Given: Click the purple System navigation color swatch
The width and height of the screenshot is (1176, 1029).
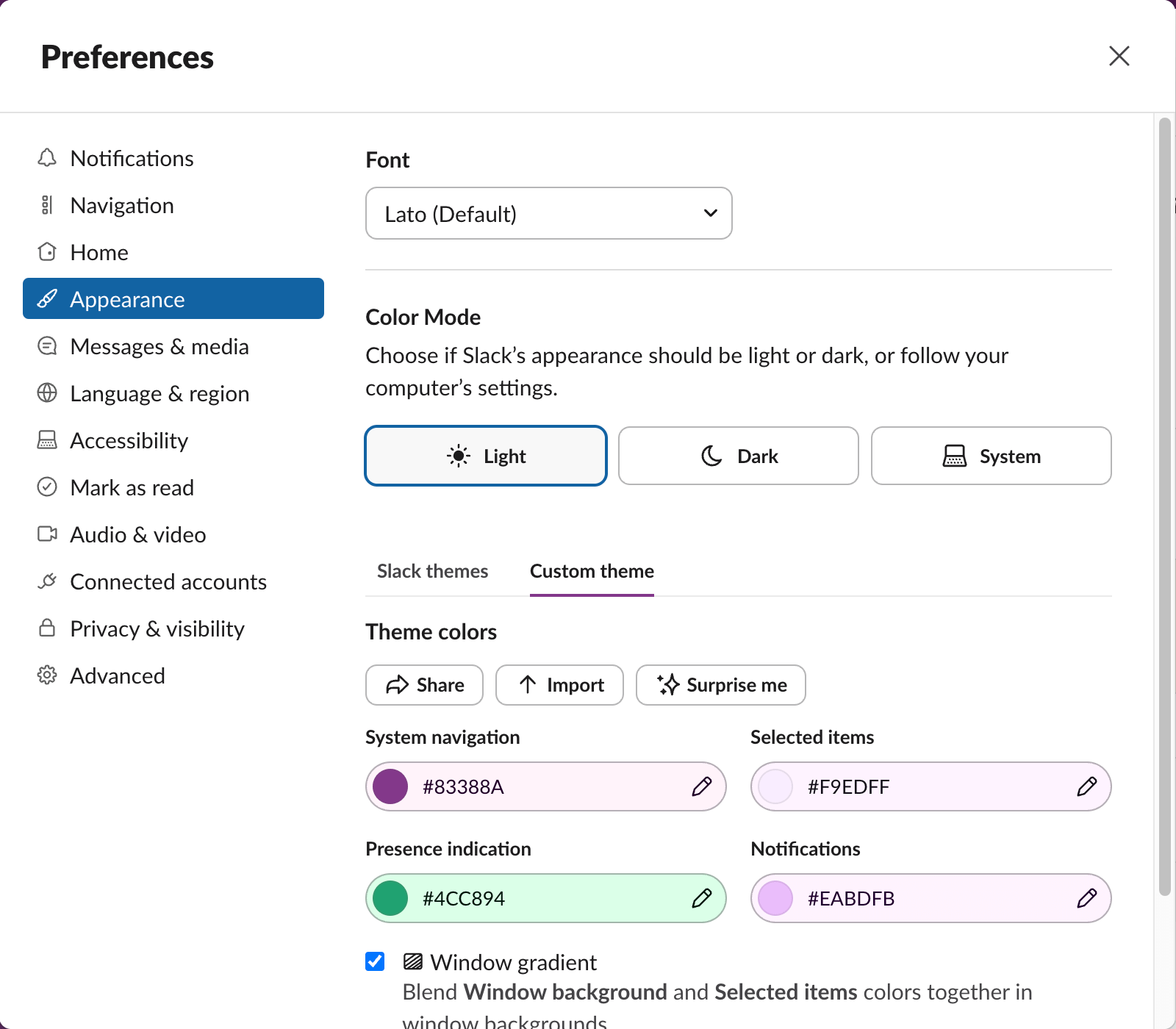Looking at the screenshot, I should 390,786.
